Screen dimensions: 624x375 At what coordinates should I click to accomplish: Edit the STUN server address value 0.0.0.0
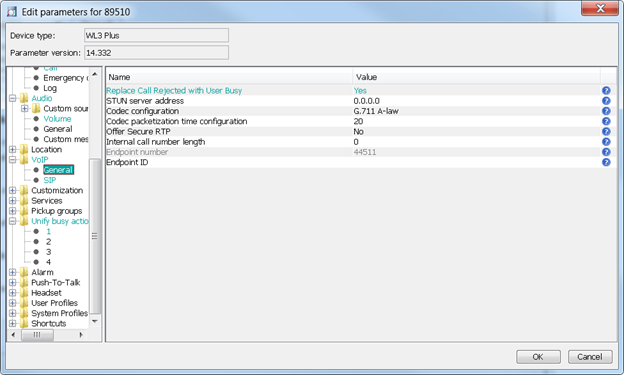point(476,101)
